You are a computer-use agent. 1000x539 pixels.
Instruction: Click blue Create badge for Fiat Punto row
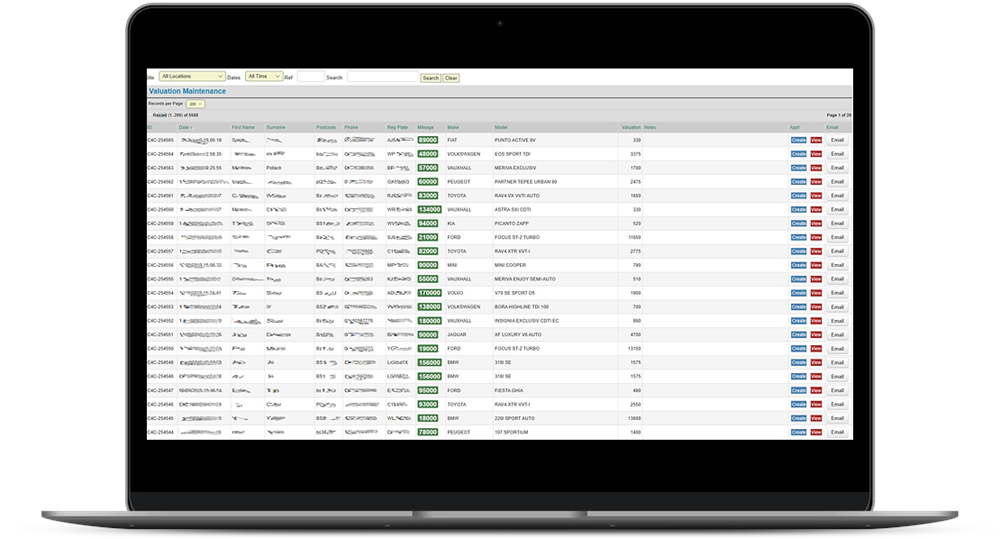798,140
